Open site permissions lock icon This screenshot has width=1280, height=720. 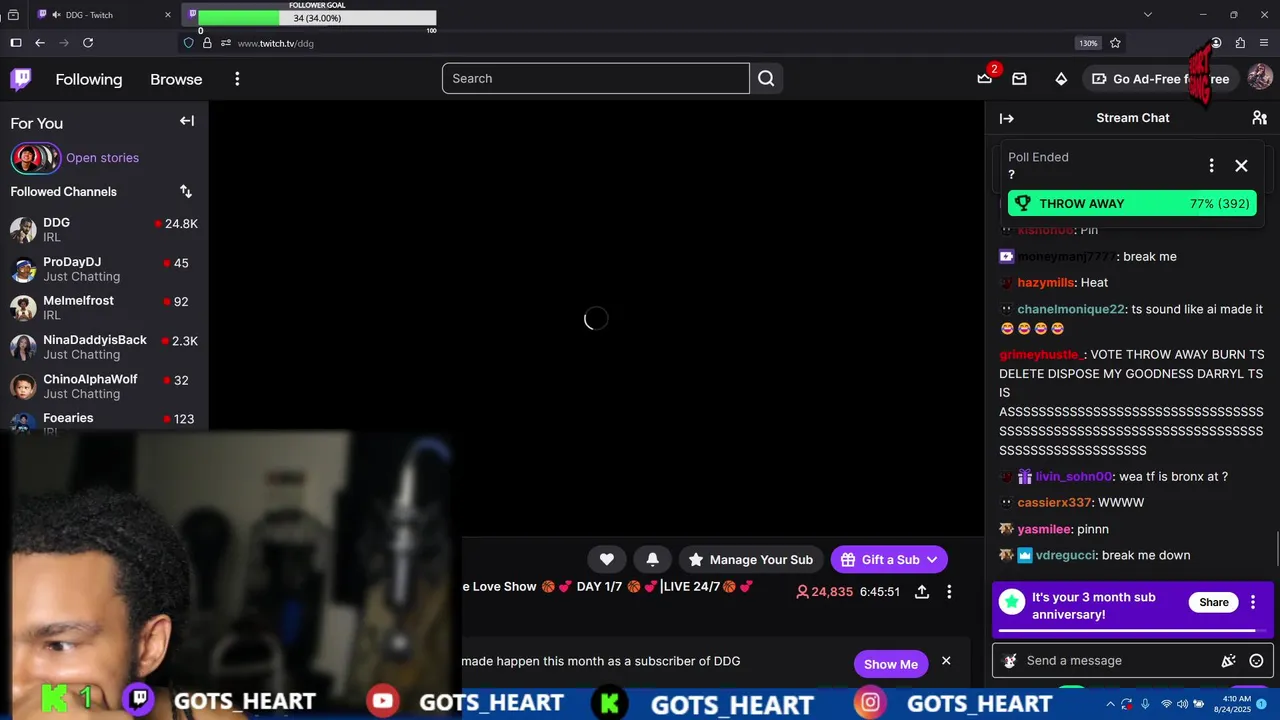pos(207,43)
